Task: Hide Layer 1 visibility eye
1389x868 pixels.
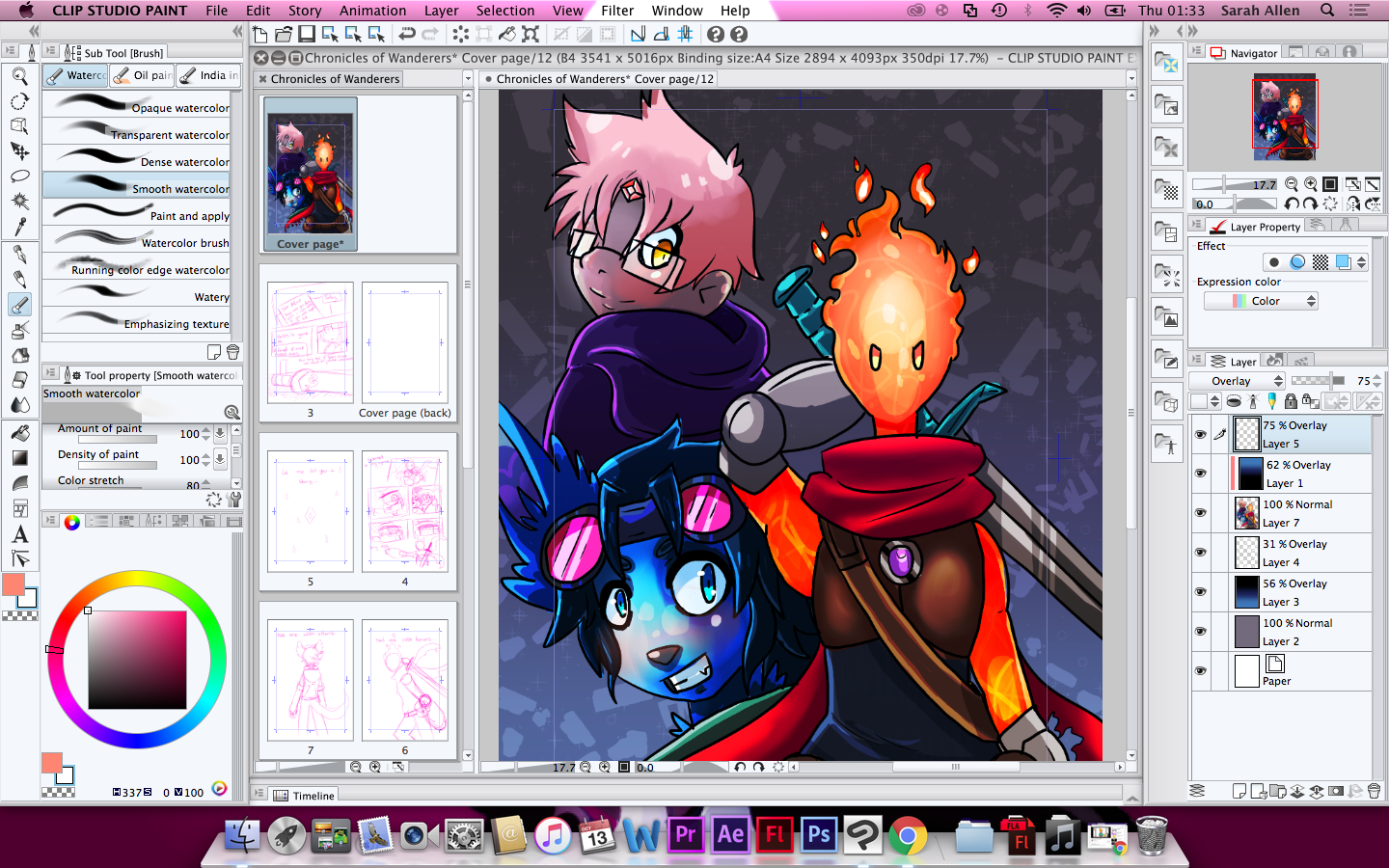Action: coord(1201,474)
